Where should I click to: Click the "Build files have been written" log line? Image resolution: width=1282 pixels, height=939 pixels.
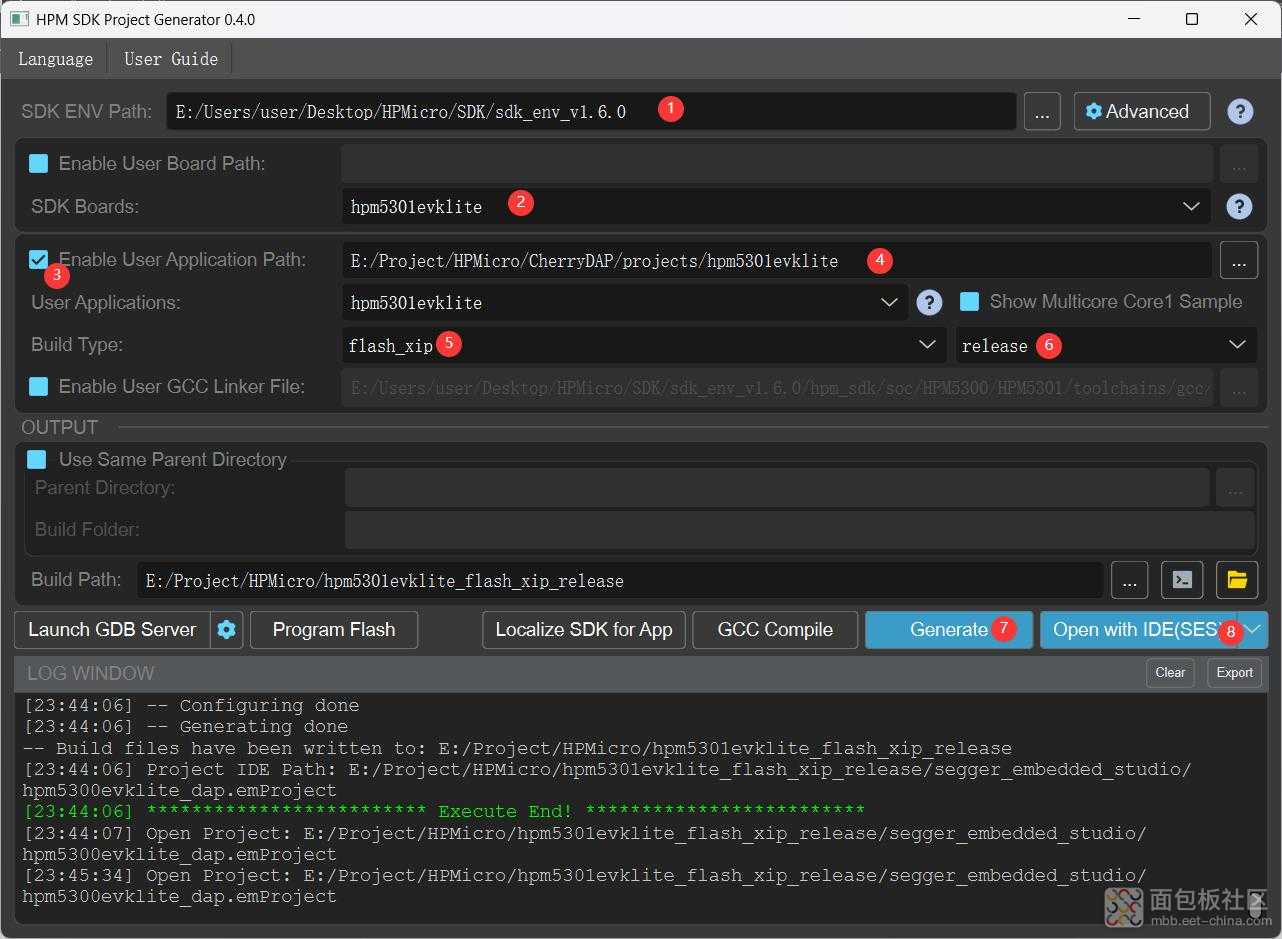(517, 748)
